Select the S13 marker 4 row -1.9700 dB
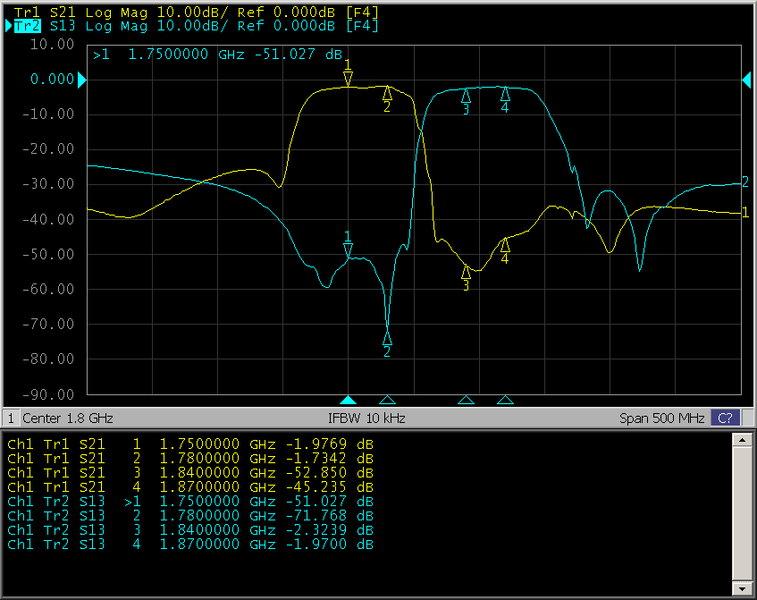The width and height of the screenshot is (757, 600). click(x=191, y=544)
